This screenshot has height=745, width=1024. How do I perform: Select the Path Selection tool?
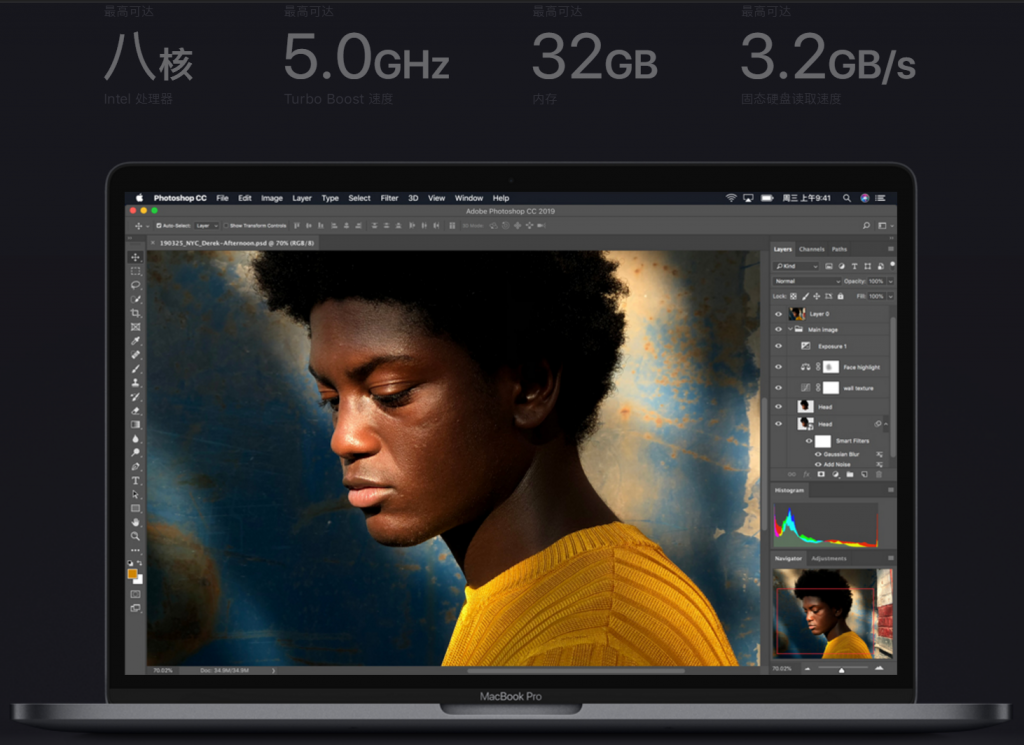[135, 494]
